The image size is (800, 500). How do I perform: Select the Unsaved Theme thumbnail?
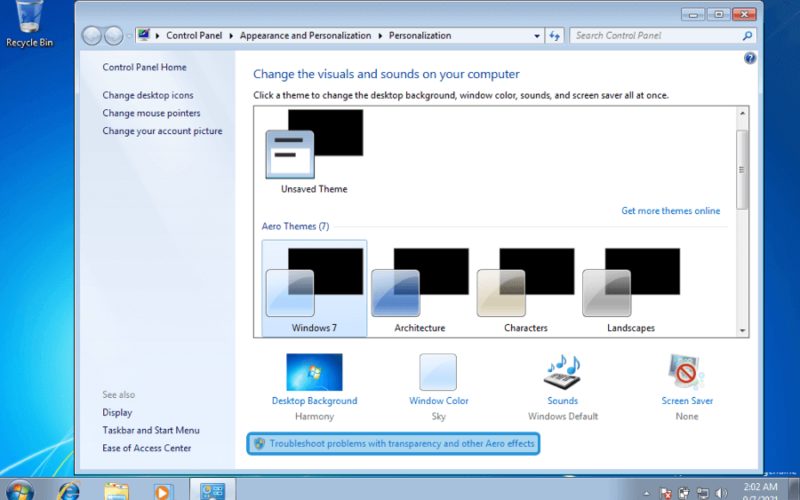point(314,151)
